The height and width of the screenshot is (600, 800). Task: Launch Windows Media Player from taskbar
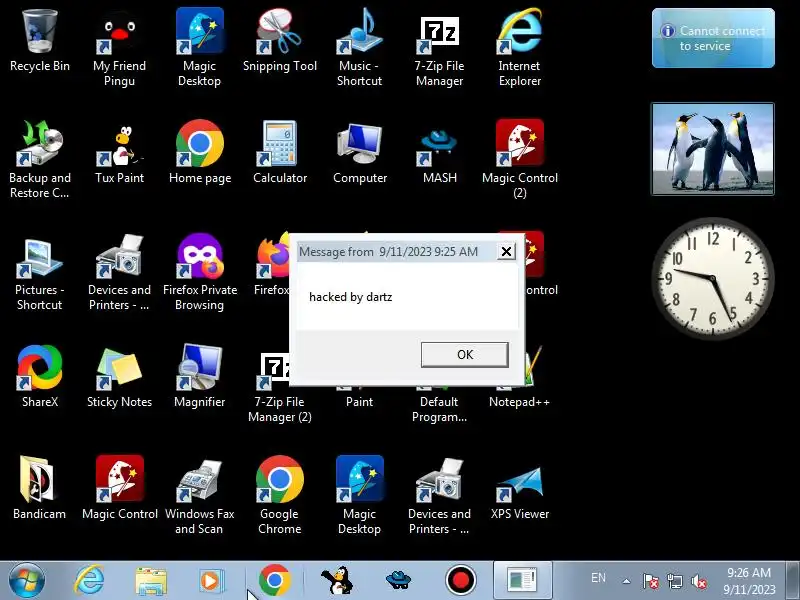click(210, 581)
